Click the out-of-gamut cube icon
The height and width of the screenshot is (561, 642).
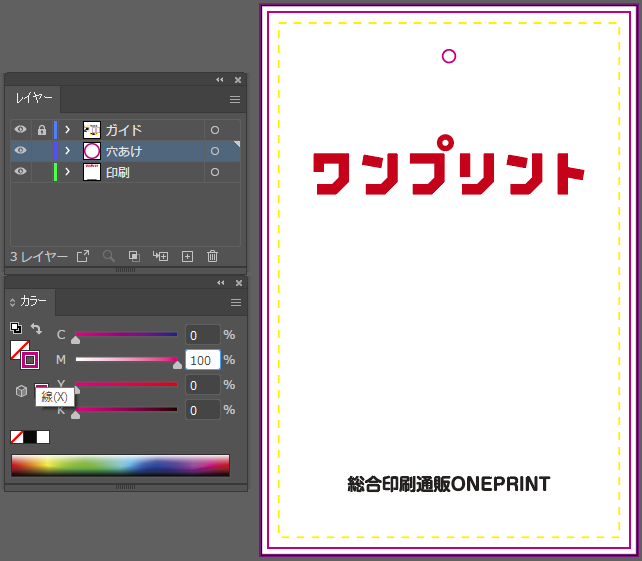point(20,391)
